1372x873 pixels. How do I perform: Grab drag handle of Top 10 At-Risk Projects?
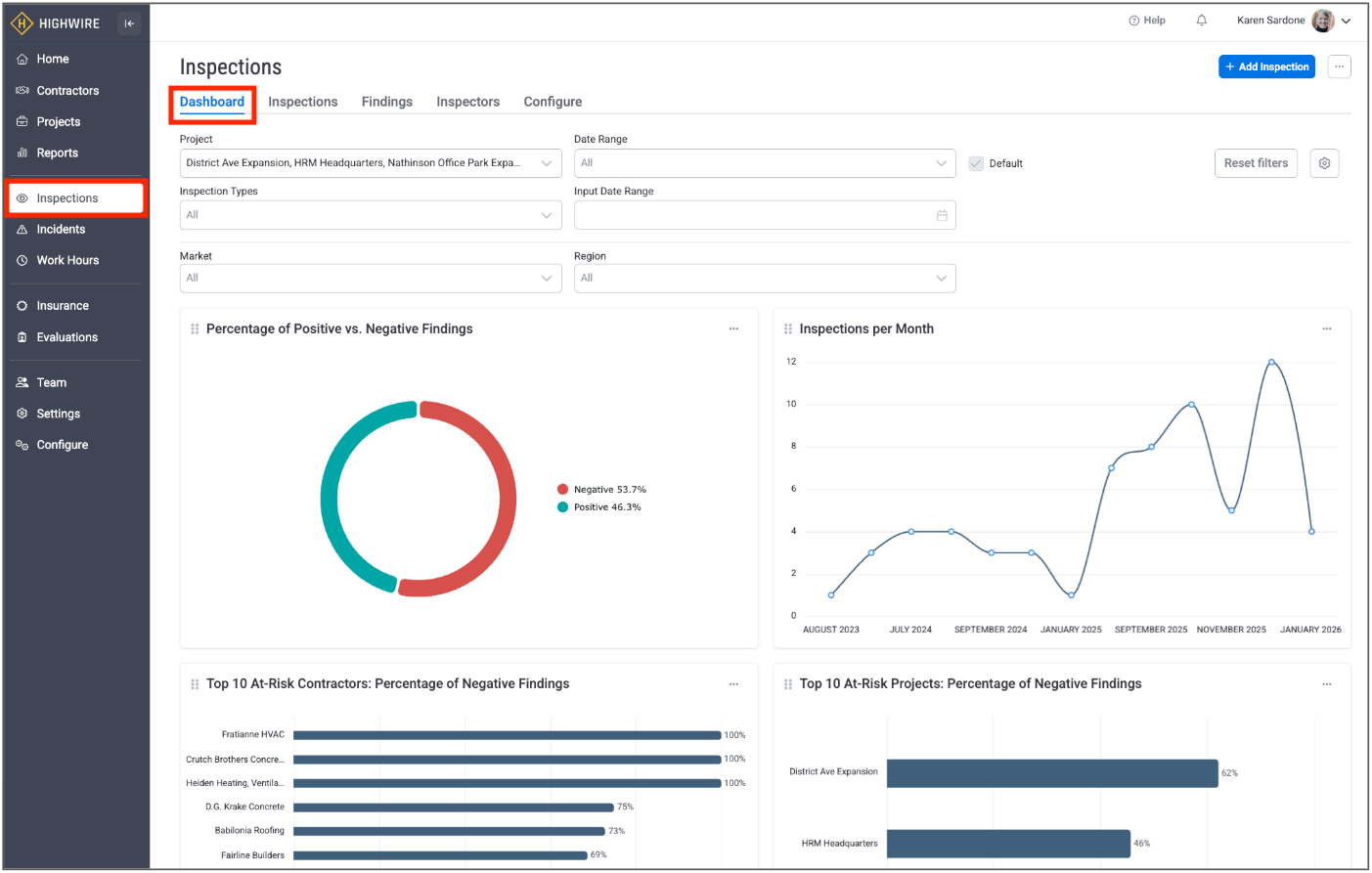point(788,684)
